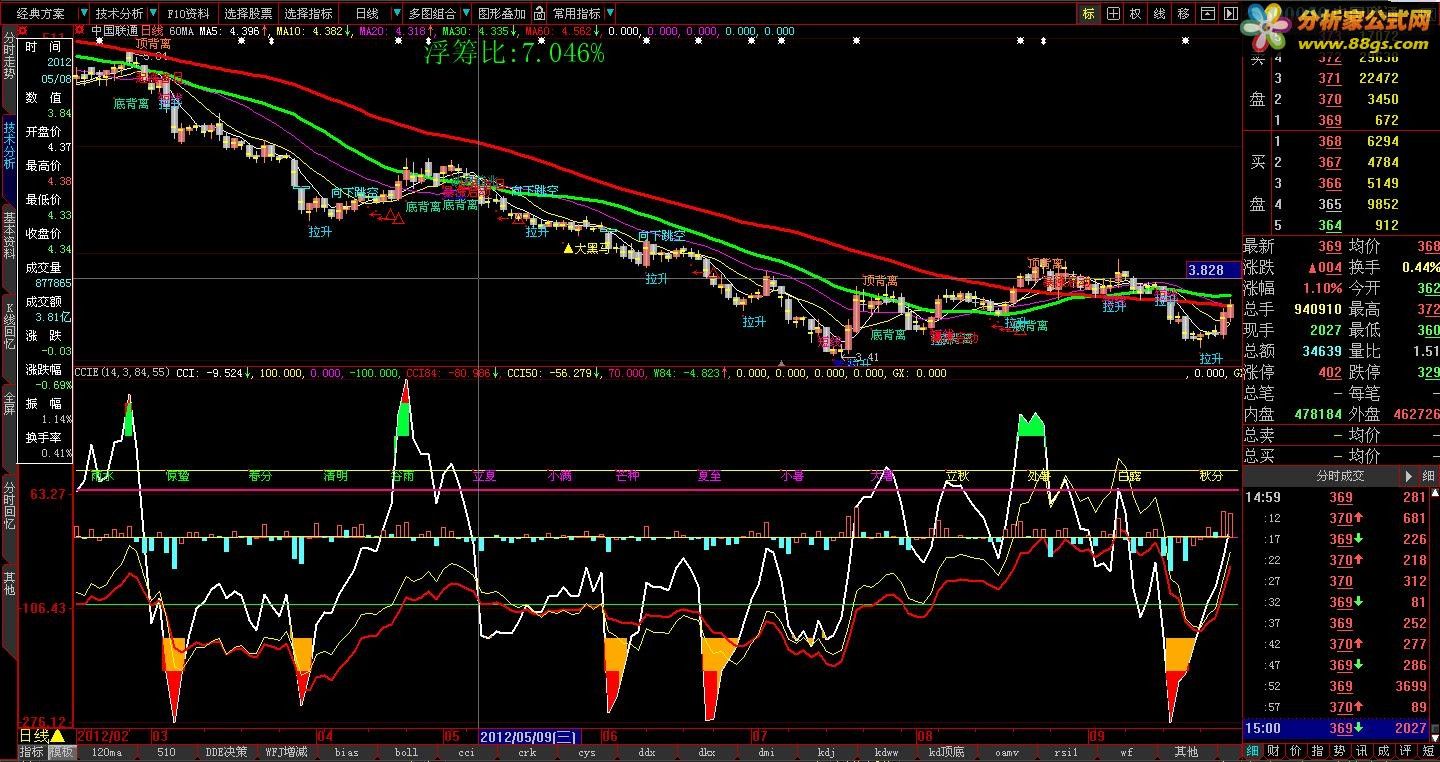Click the 常用指标 button
This screenshot has width=1440, height=762.
click(x=577, y=14)
